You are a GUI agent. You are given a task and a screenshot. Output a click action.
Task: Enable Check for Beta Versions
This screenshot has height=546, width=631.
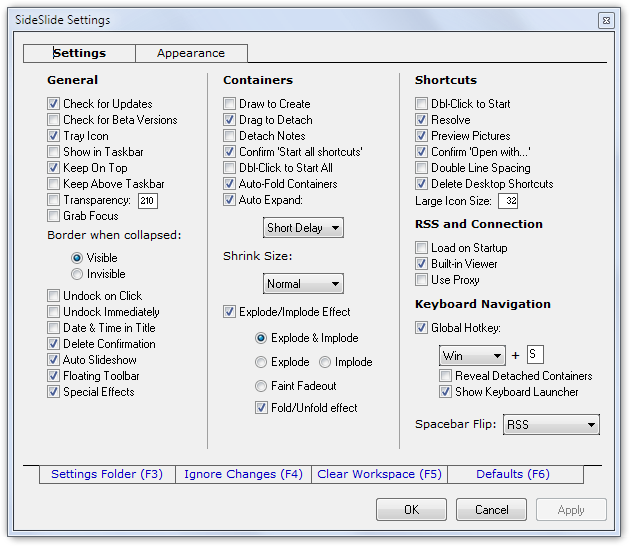pyautogui.click(x=53, y=120)
